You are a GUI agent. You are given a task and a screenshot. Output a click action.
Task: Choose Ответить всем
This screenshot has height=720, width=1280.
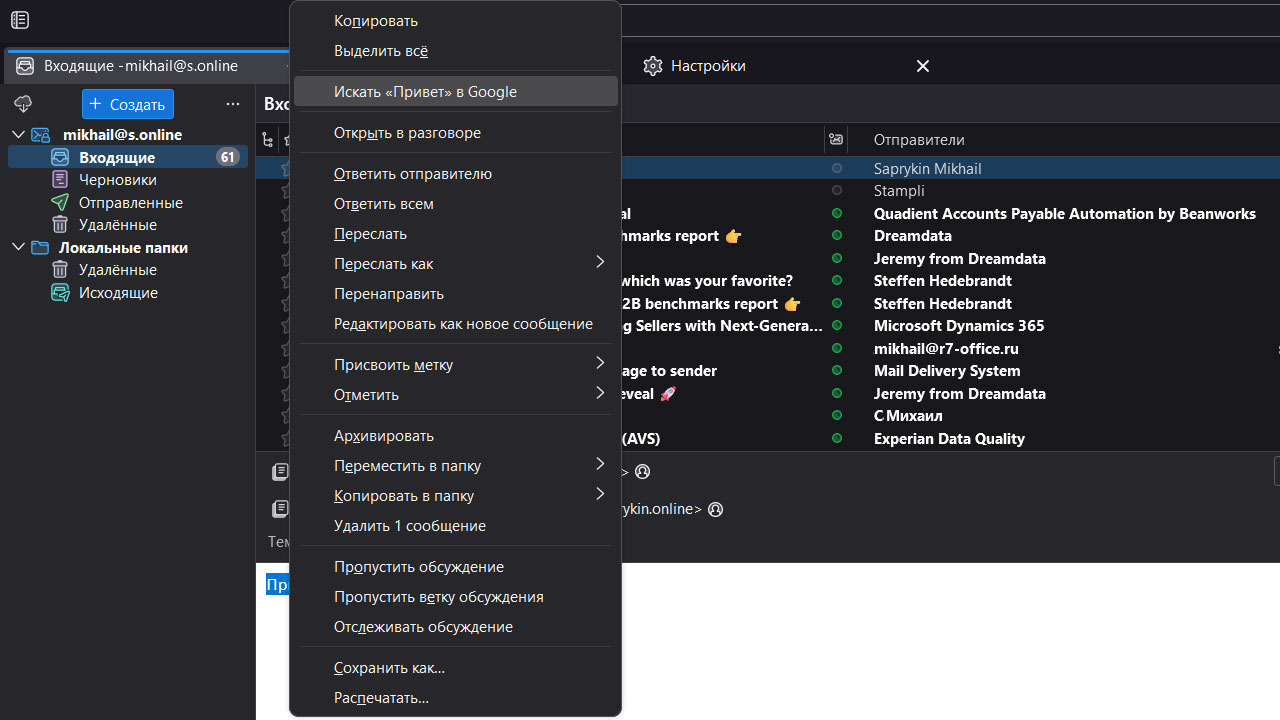point(455,204)
